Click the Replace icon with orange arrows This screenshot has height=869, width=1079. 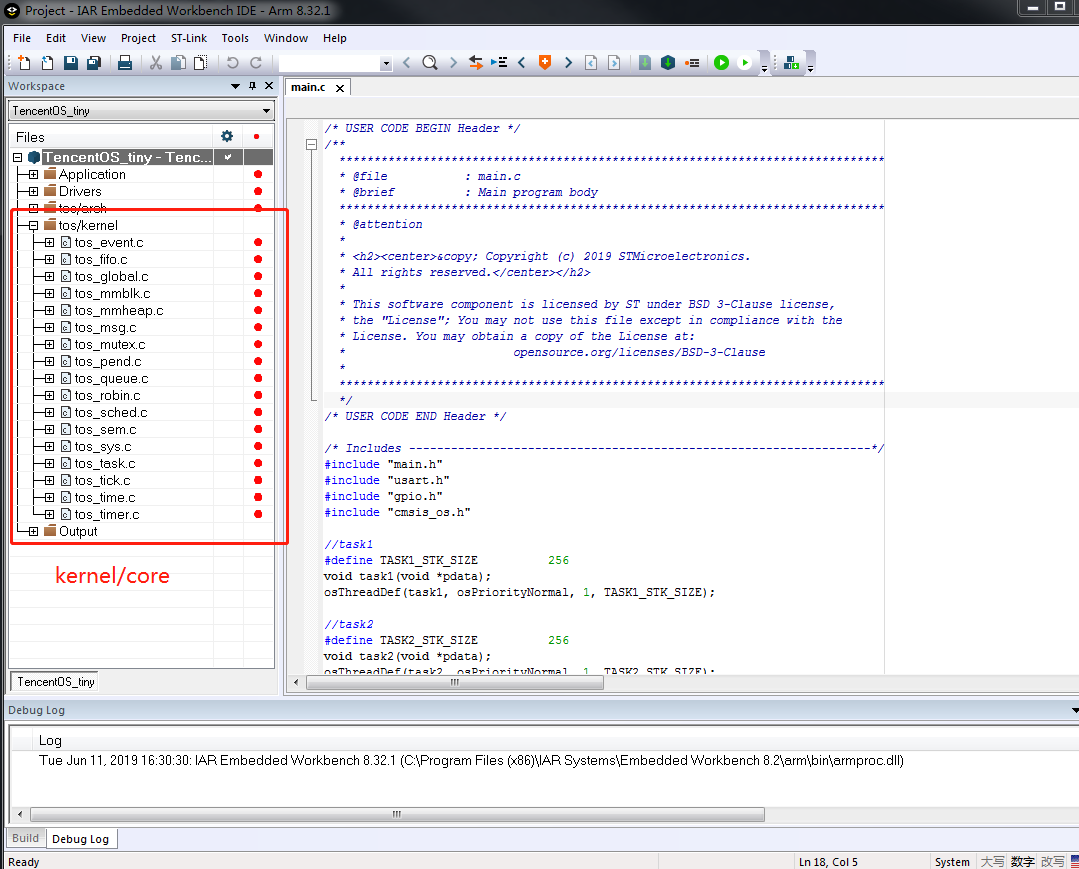tap(476, 63)
